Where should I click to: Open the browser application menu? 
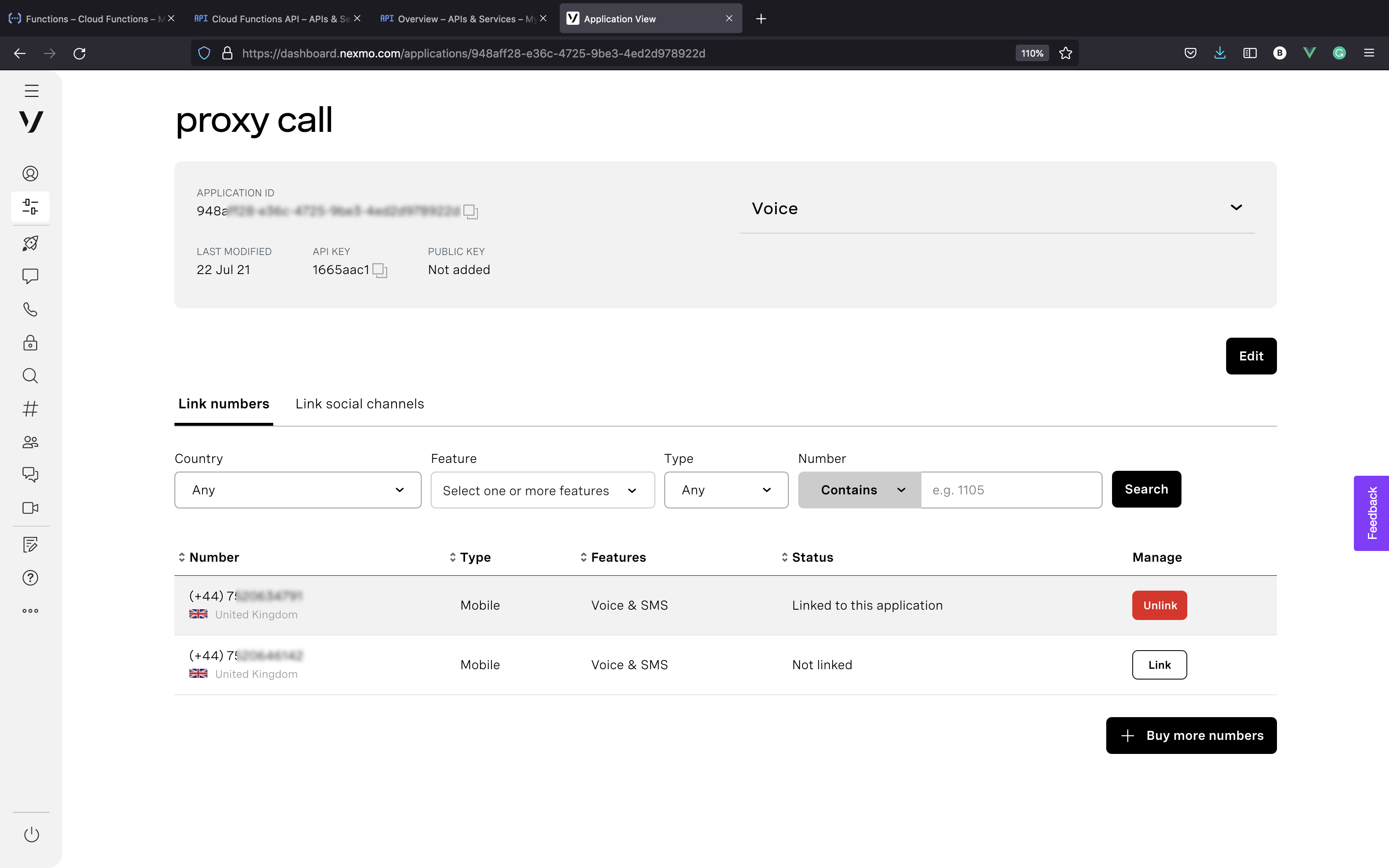click(x=1369, y=53)
